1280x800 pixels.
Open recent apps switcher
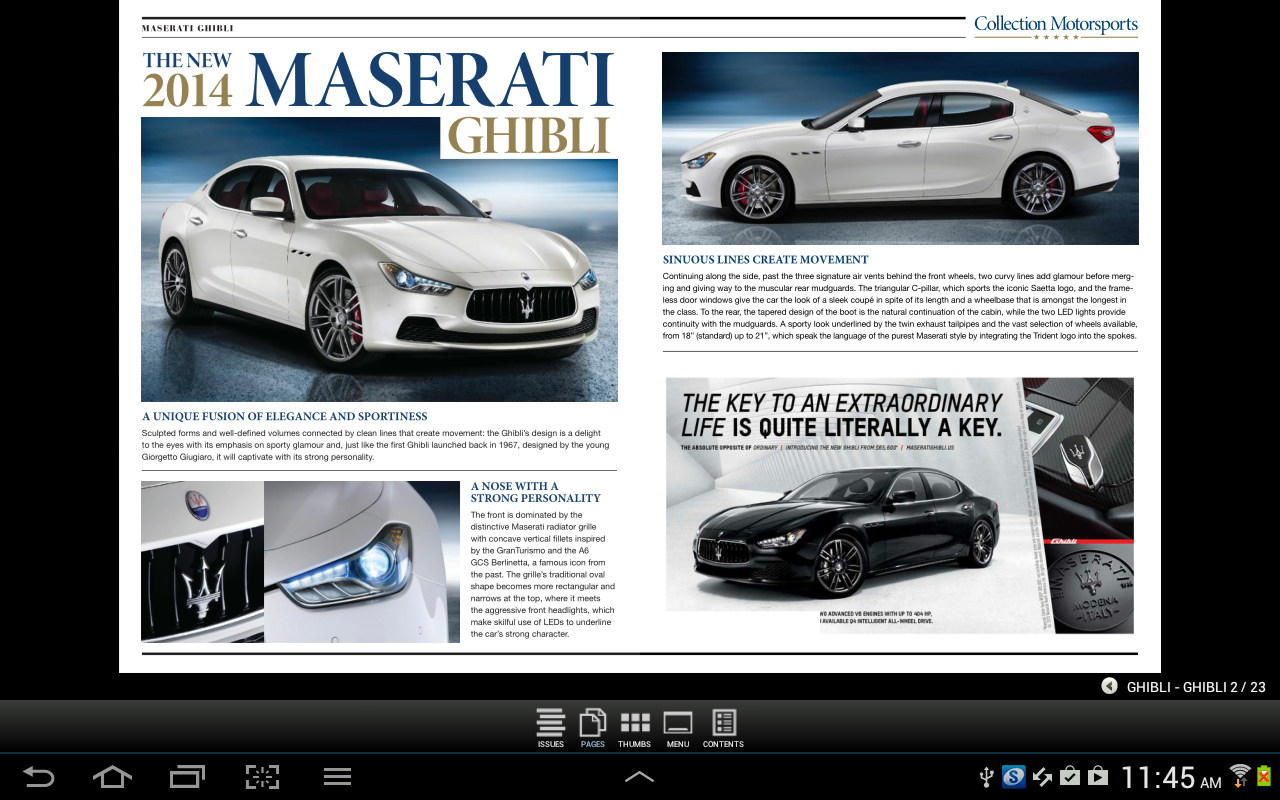(x=187, y=777)
